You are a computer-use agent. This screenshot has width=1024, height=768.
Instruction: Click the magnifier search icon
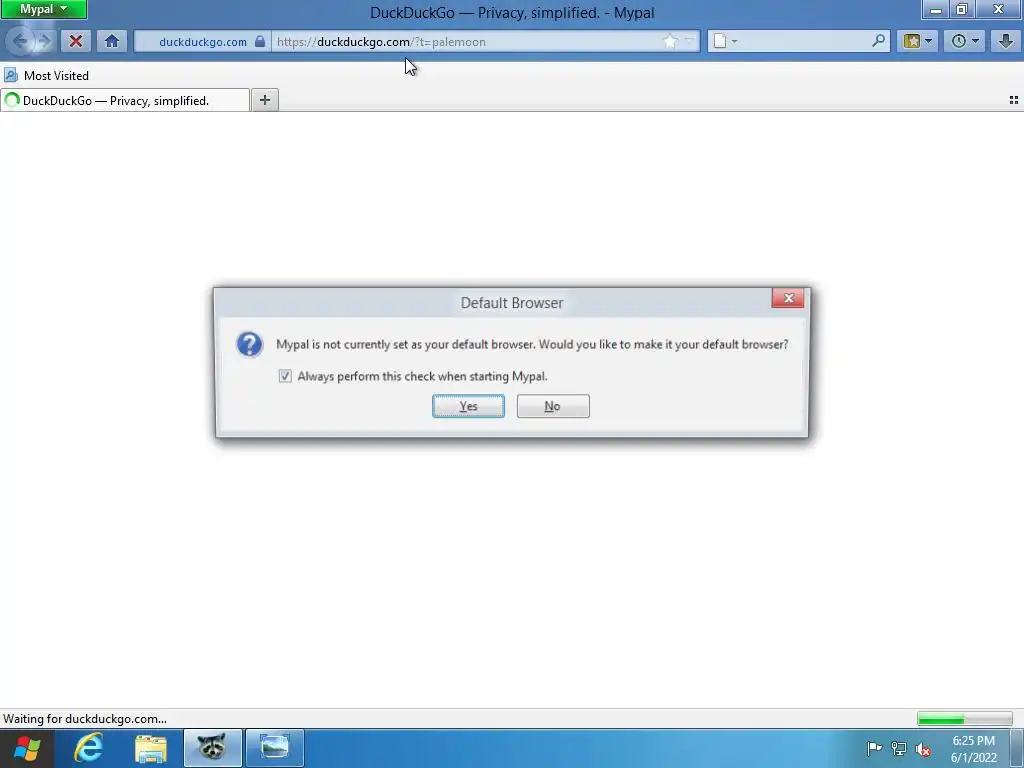click(879, 41)
